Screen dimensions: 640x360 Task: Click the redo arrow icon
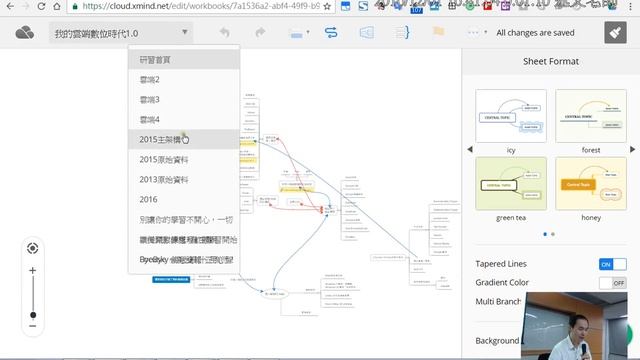pyautogui.click(x=260, y=32)
